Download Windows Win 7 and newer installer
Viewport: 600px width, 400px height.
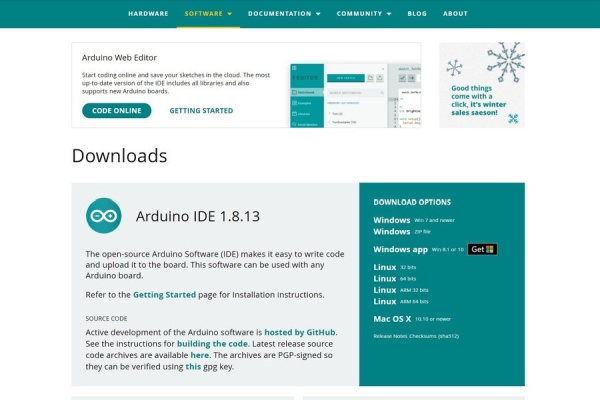414,220
